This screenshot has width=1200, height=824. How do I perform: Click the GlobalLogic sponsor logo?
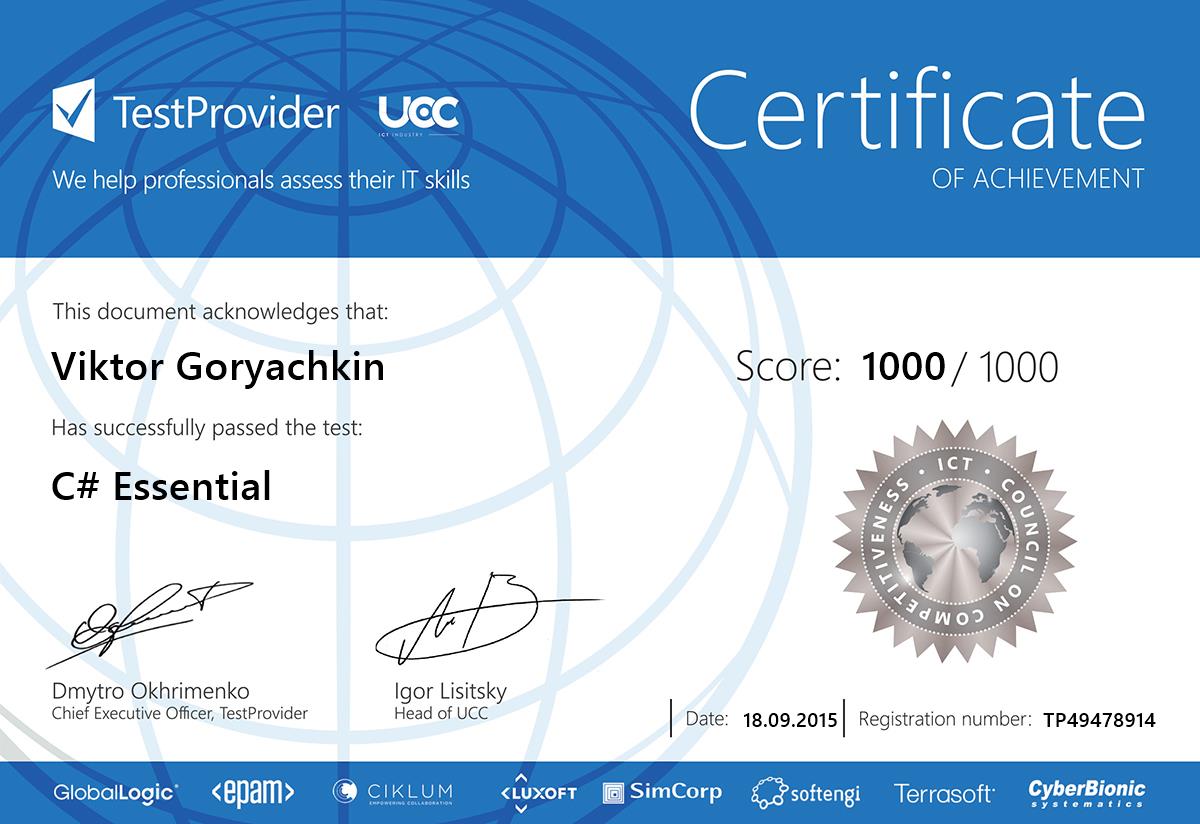click(x=116, y=793)
